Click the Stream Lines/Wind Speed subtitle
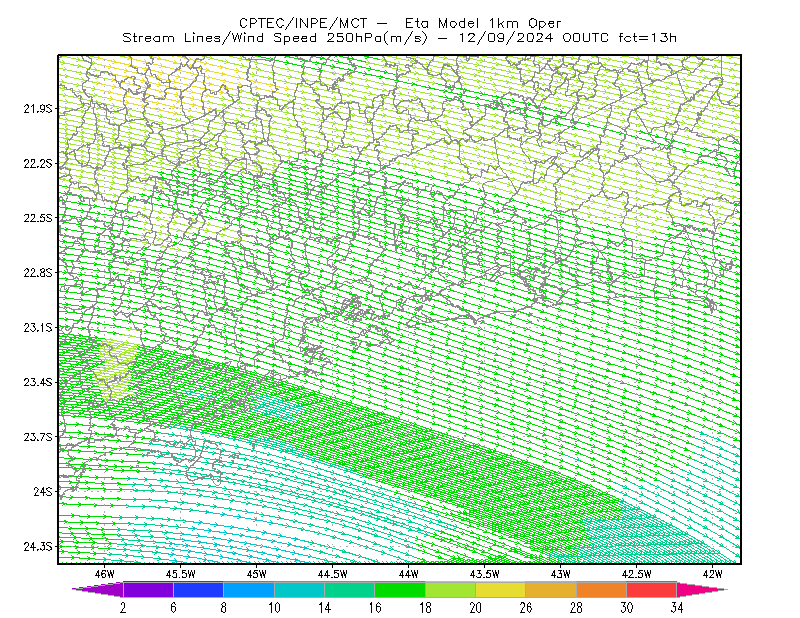Image resolution: width=800 pixels, height=618 pixels. click(275, 38)
